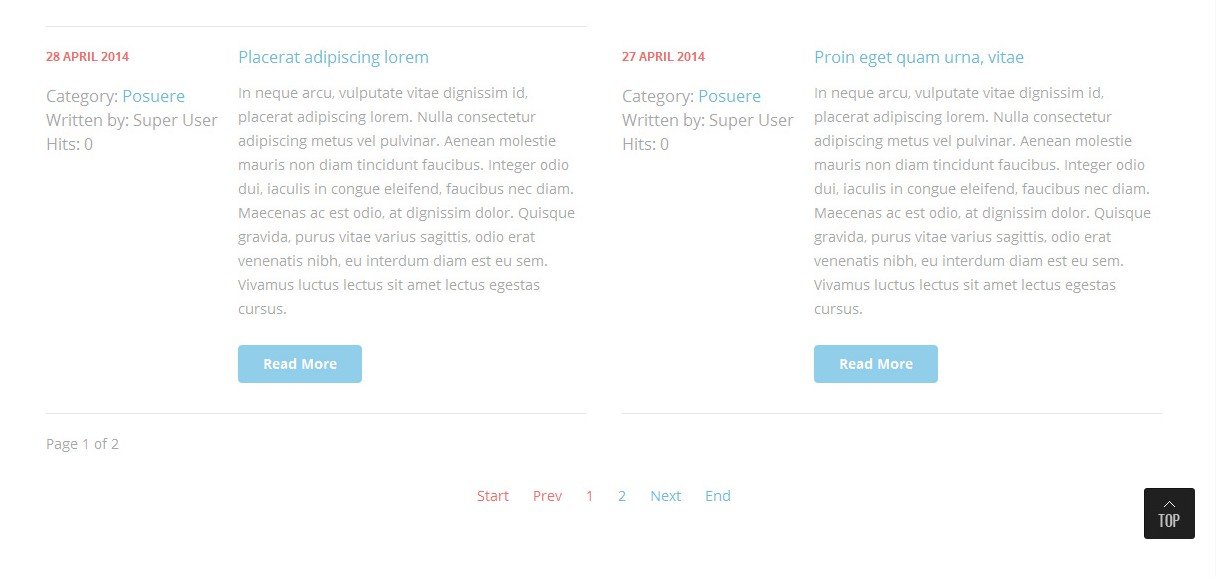Go to the Start pagination link
This screenshot has height=577, width=1216.
pyautogui.click(x=493, y=496)
